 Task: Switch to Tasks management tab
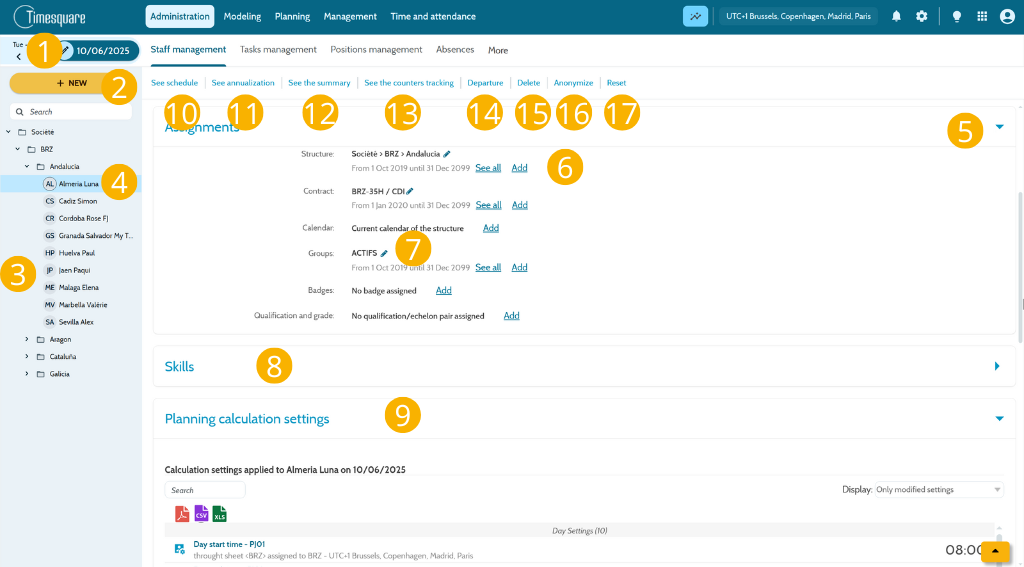pos(278,50)
